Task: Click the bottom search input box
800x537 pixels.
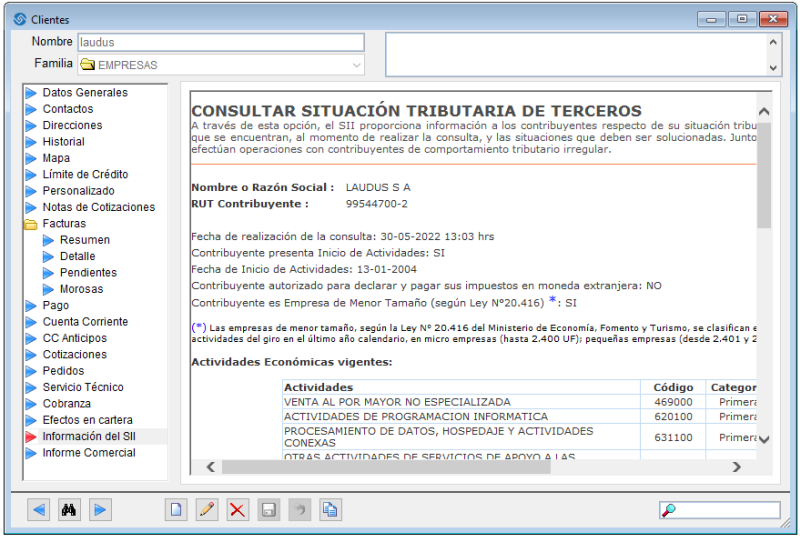Action: coord(720,510)
